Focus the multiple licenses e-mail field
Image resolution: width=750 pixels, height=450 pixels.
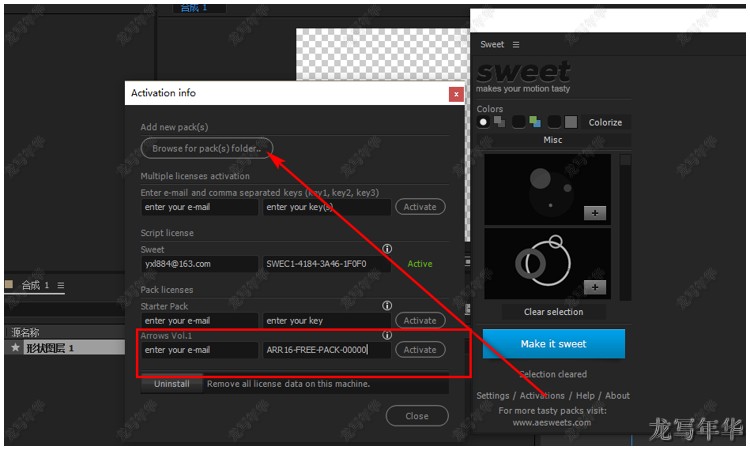pos(199,207)
